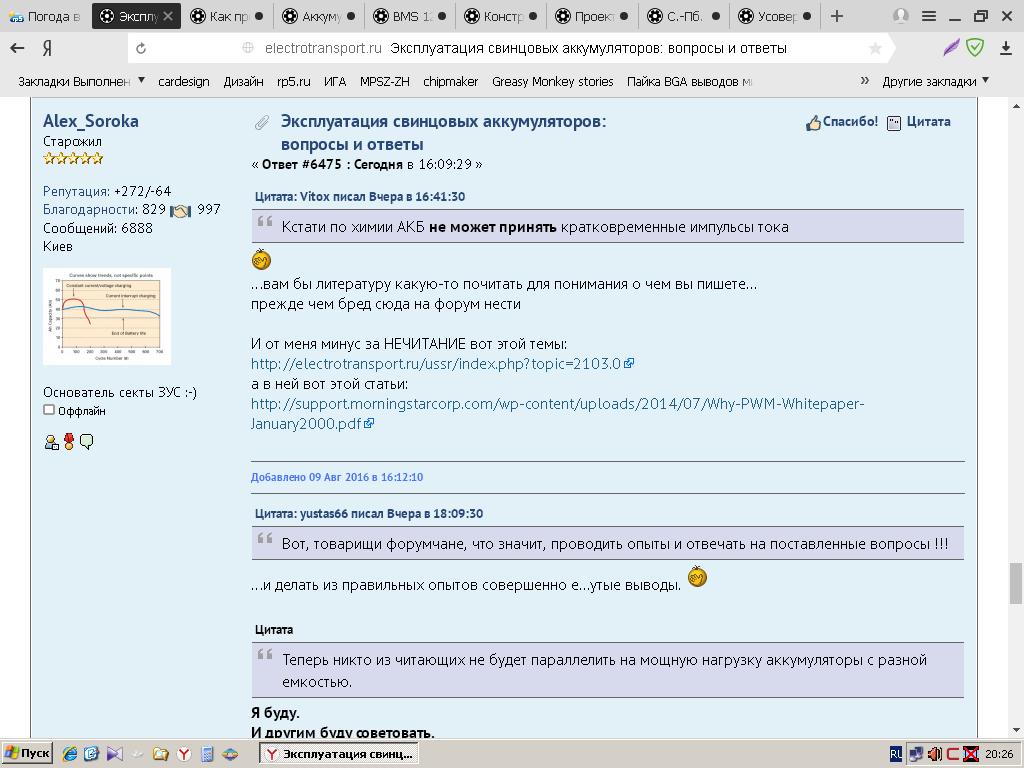Open a new tab with plus button
The height and width of the screenshot is (768, 1024).
tap(837, 16)
